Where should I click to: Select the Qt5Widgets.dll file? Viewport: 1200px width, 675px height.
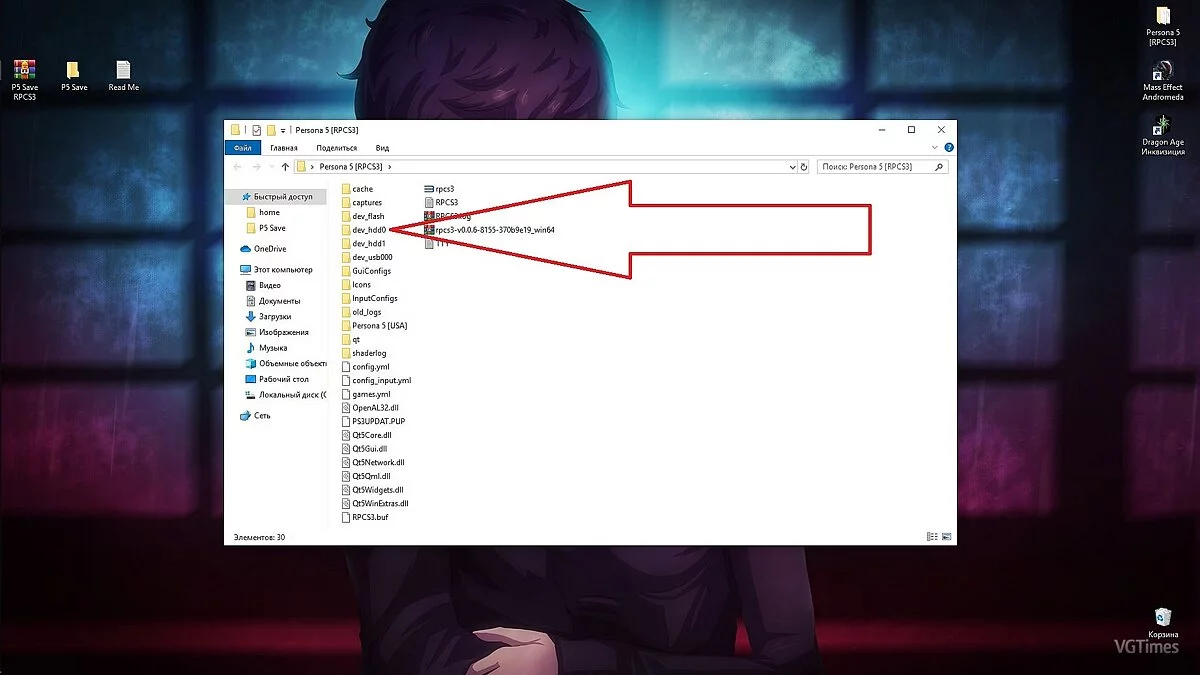(x=372, y=490)
